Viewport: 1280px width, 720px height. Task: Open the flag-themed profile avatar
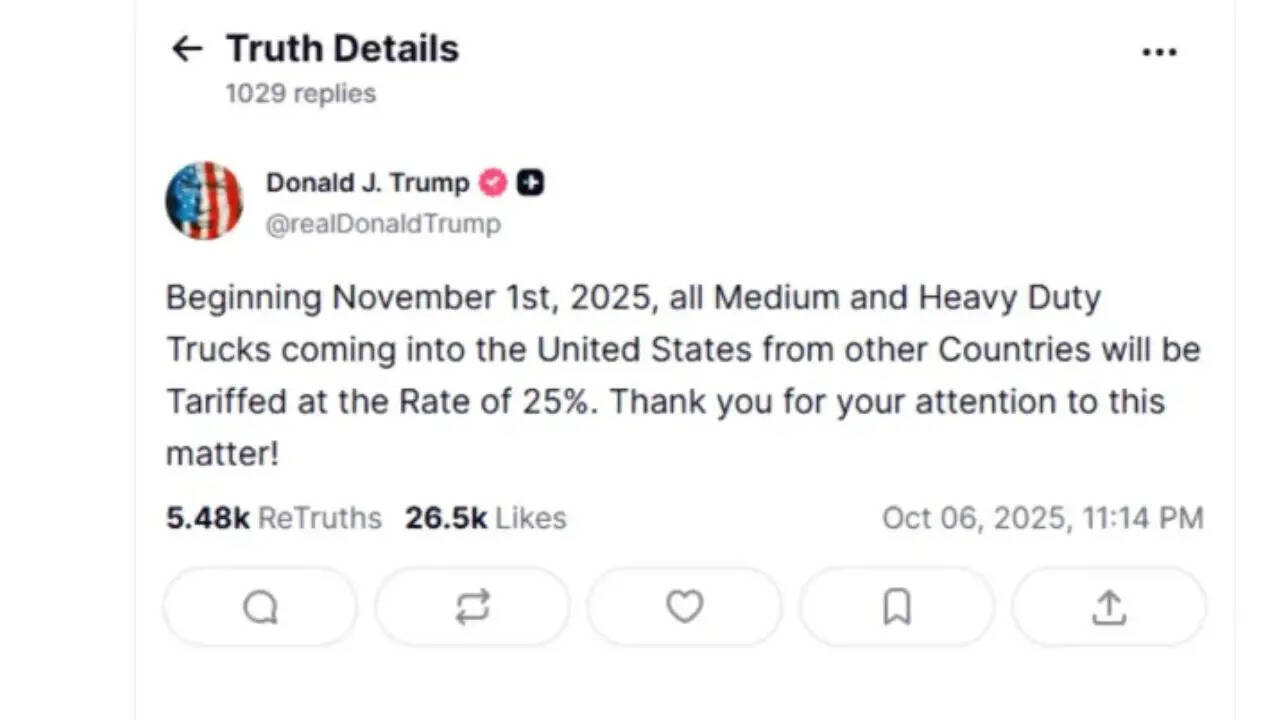[204, 201]
